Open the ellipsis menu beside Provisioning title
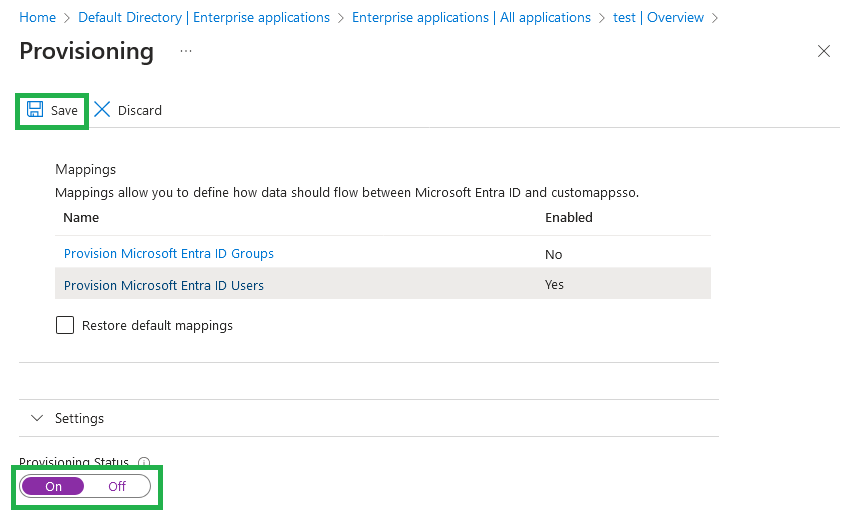This screenshot has width=842, height=528. (186, 51)
